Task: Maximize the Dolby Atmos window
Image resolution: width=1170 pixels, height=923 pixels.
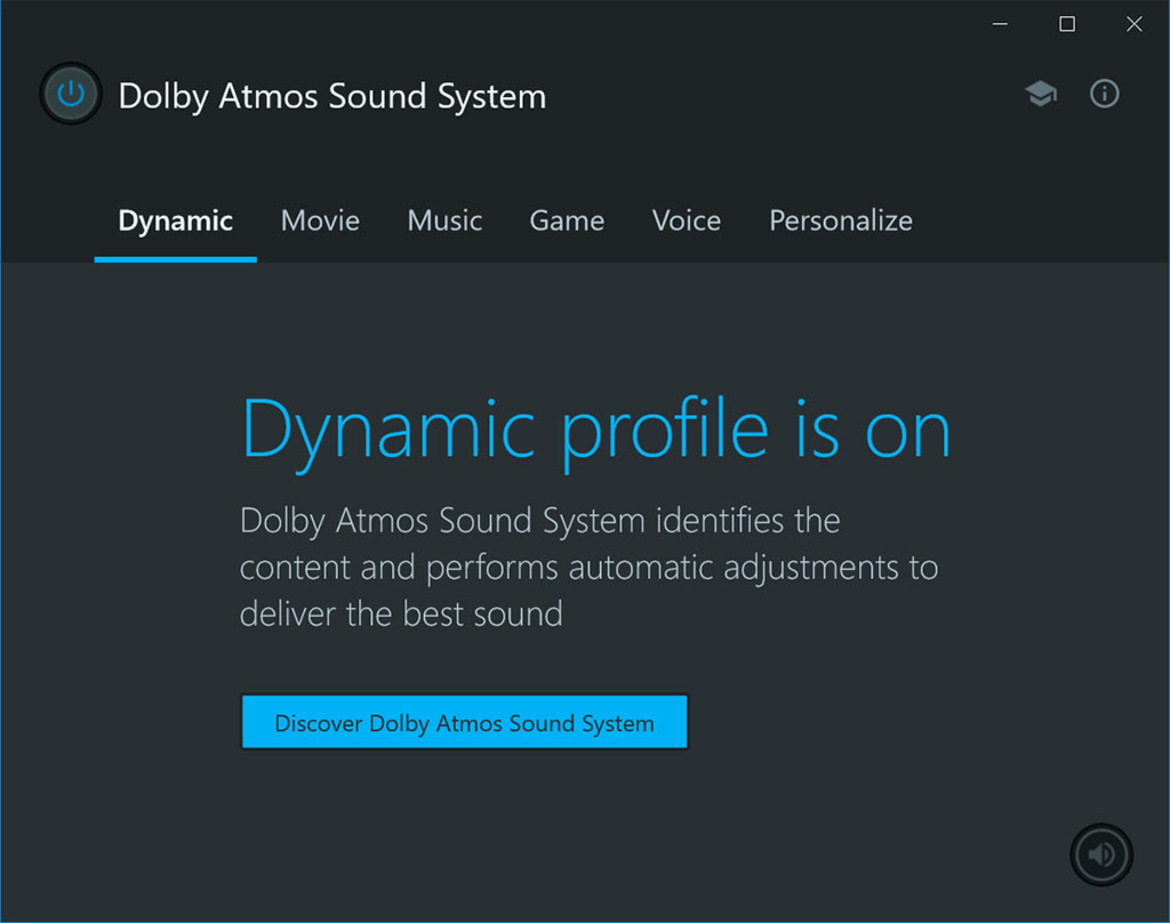Action: pos(1067,25)
